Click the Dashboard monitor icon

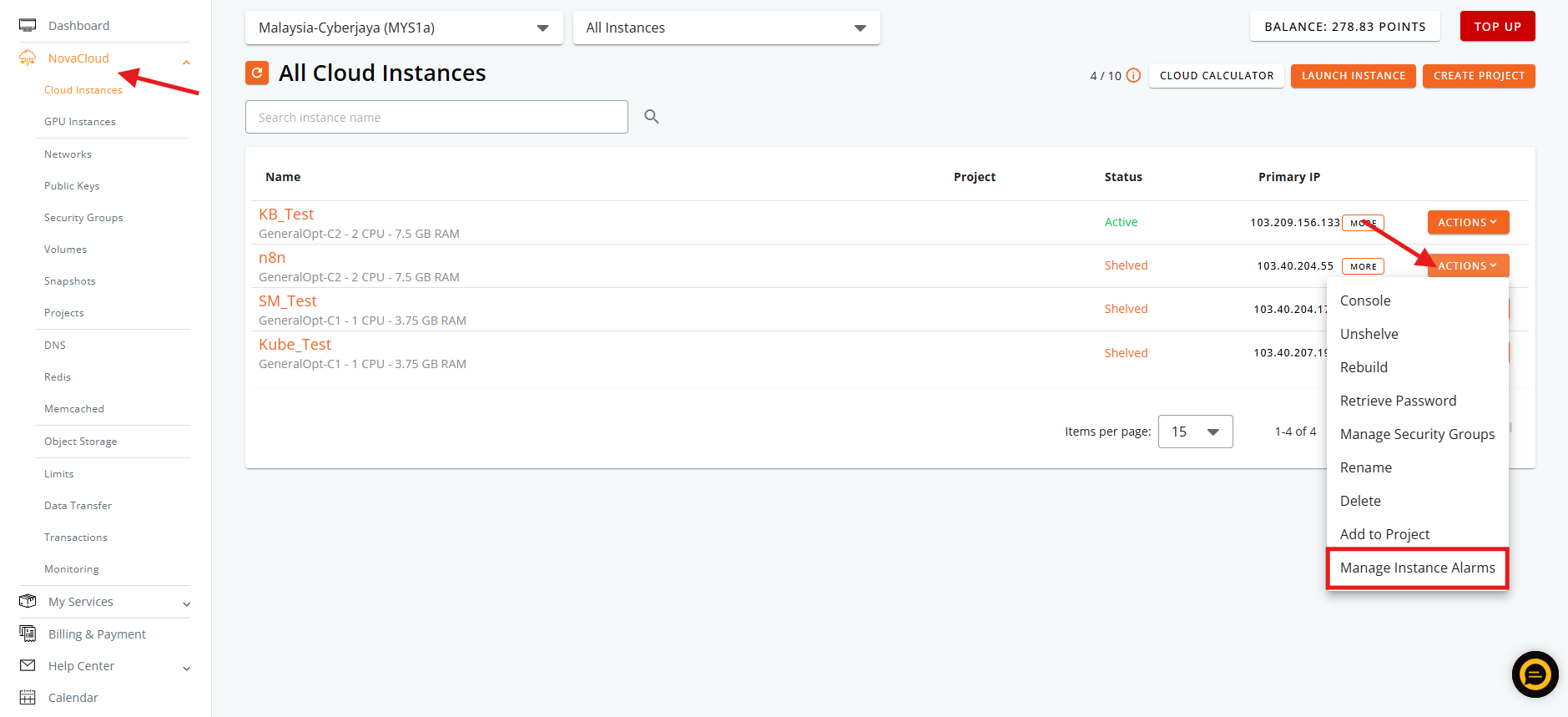coord(28,25)
